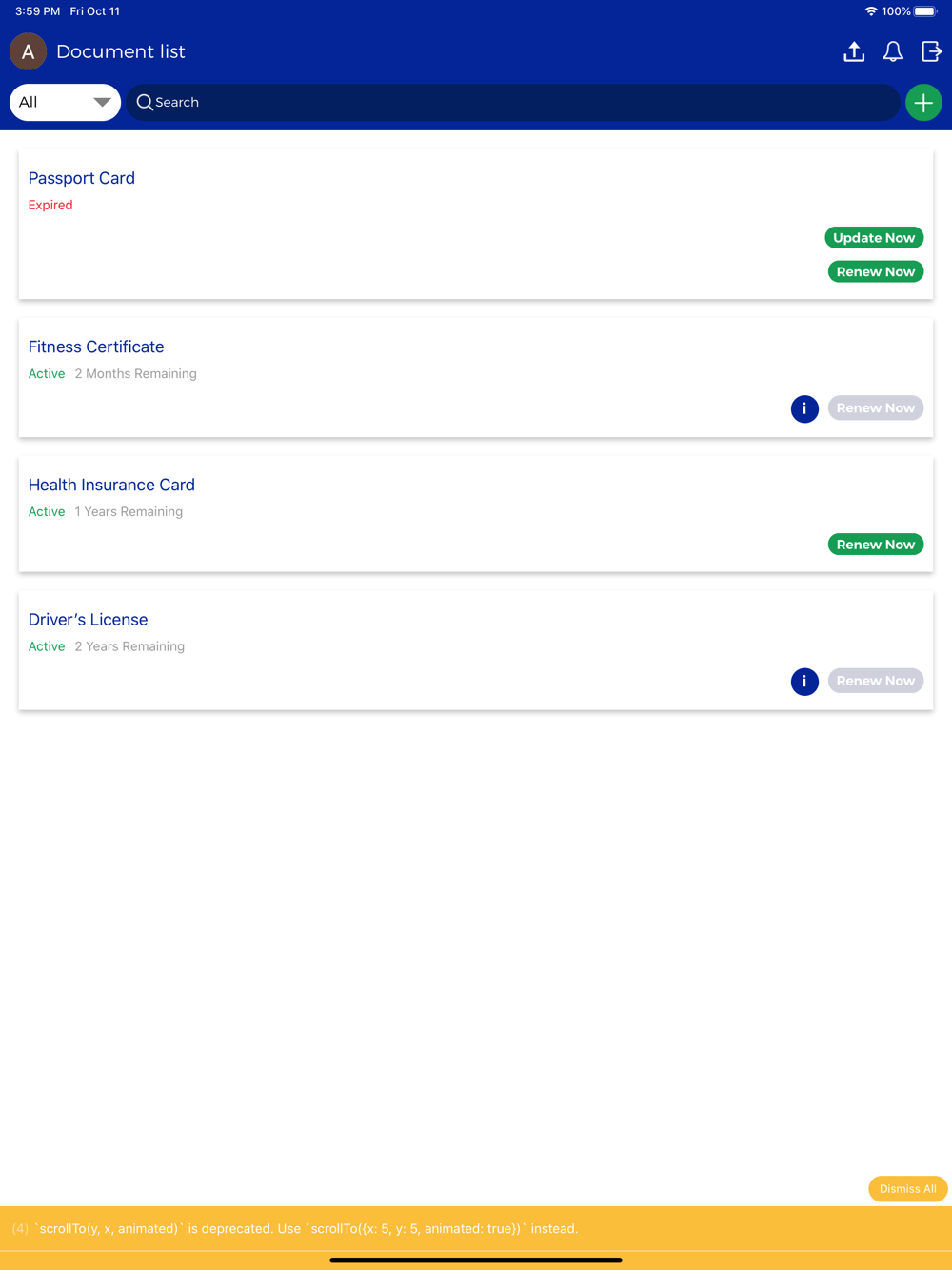This screenshot has height=1270, width=952.
Task: Show info for Driver's License
Action: [x=804, y=682]
